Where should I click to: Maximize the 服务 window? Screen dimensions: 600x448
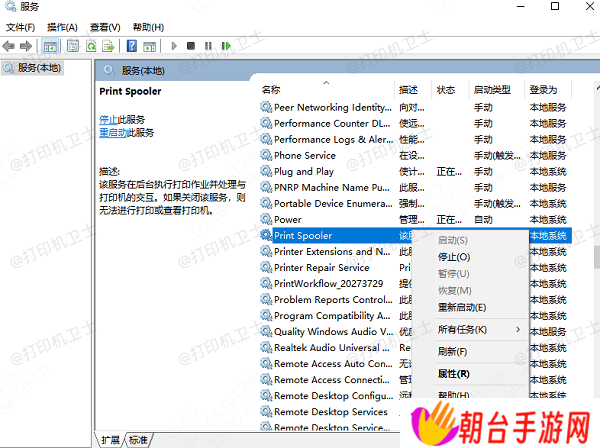pyautogui.click(x=555, y=6)
